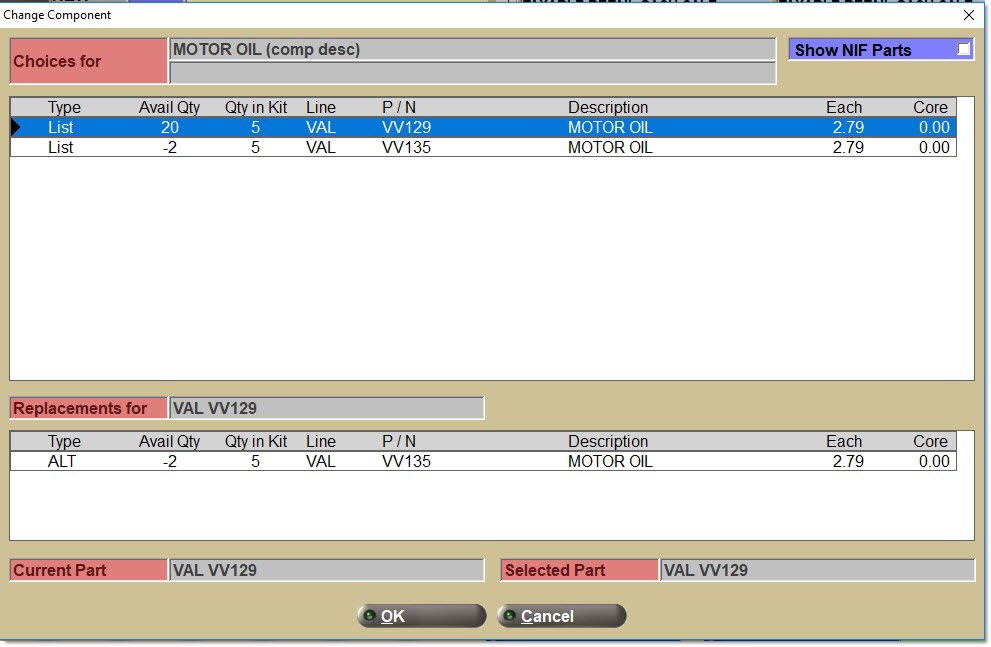Click the Cancel button

[x=561, y=616]
